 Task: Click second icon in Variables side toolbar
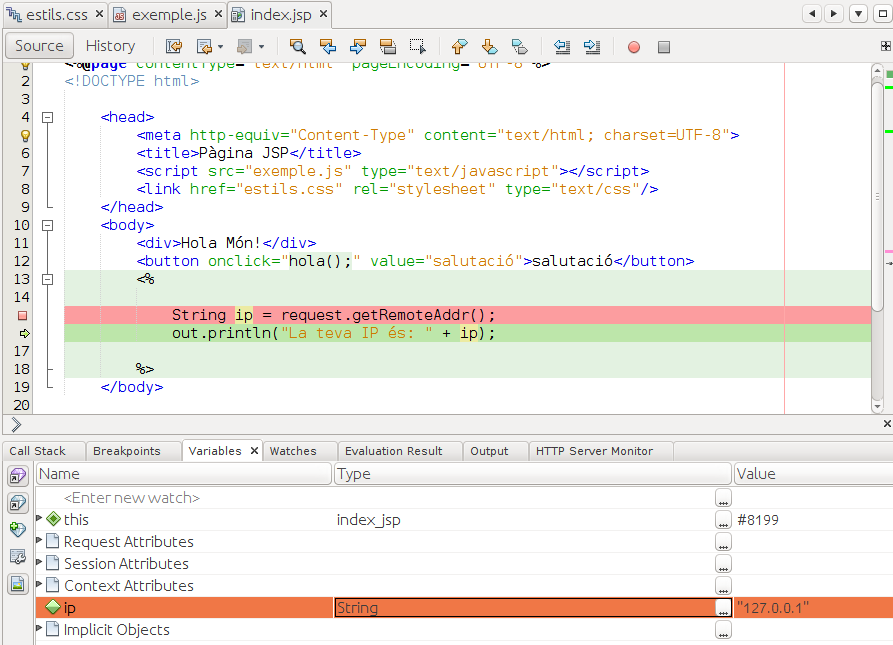coord(18,503)
